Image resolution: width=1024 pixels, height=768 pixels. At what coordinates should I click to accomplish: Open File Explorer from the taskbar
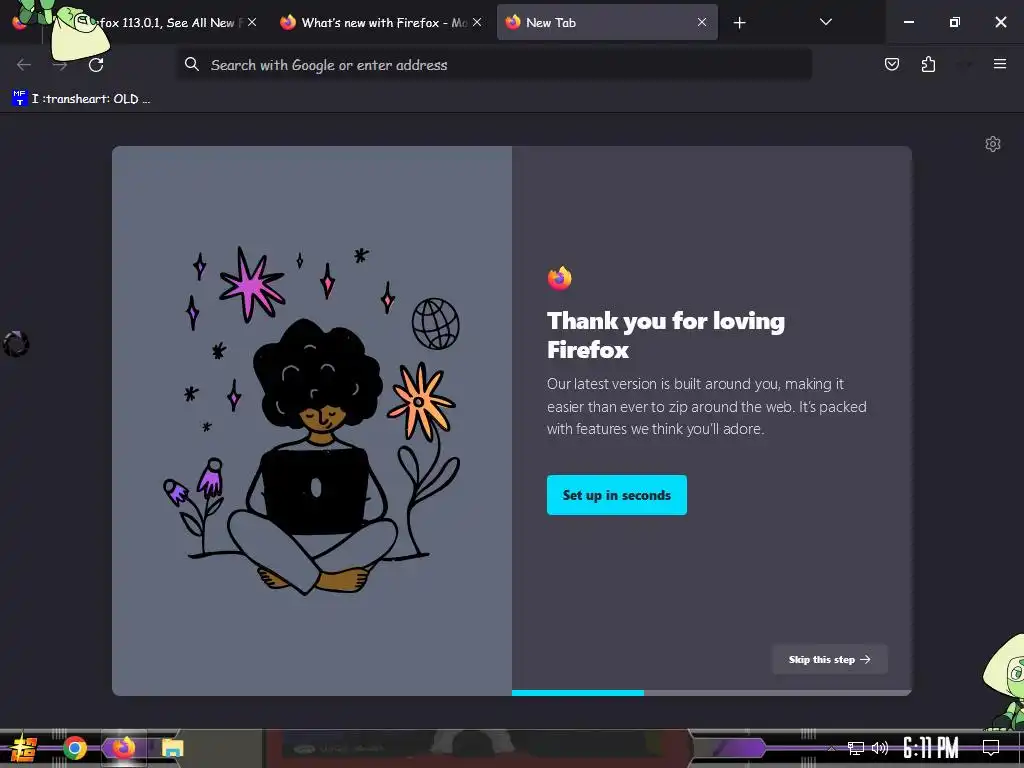coord(172,748)
